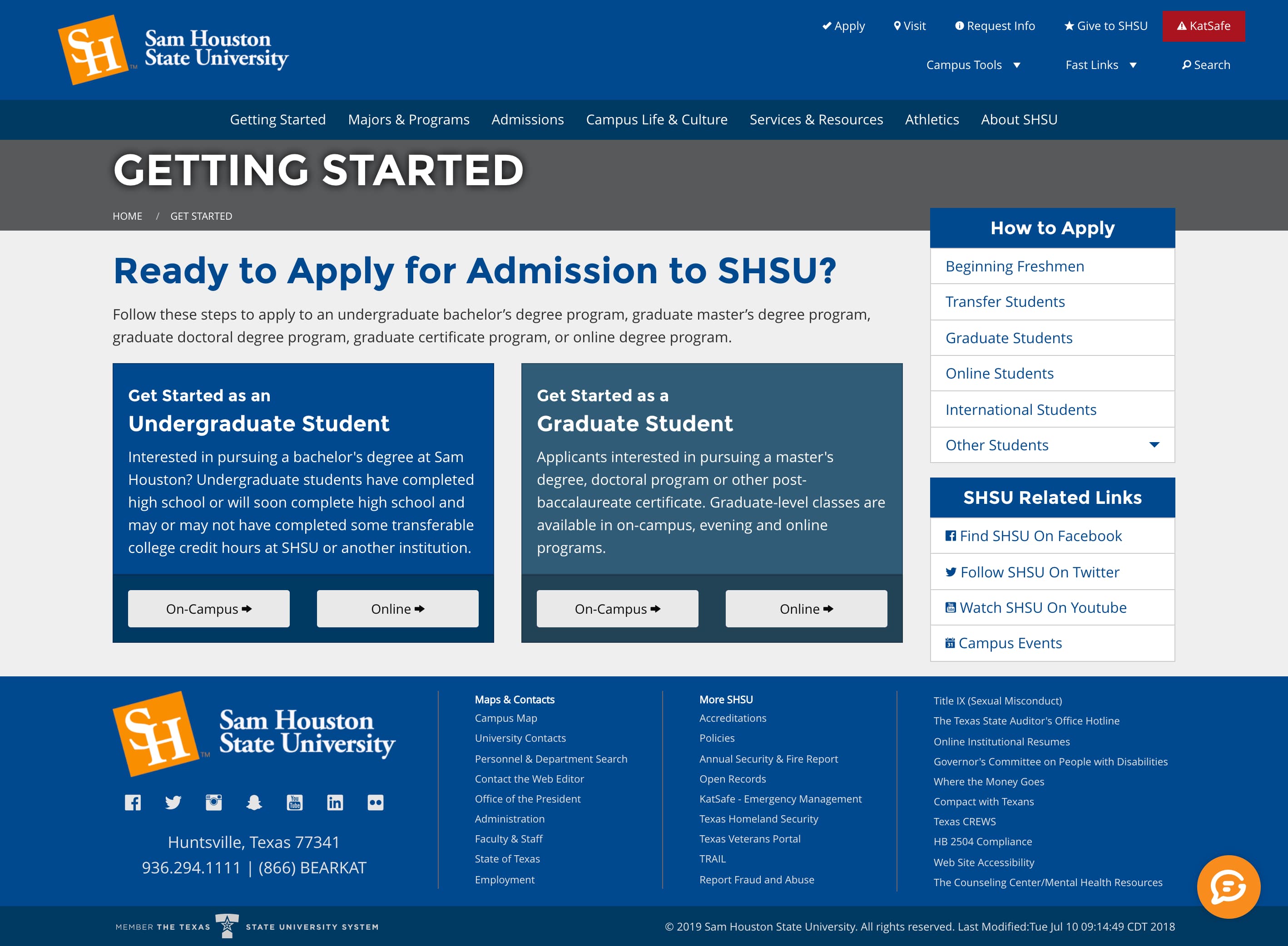The height and width of the screenshot is (946, 1288).
Task: Open Majors & Programs menu
Action: tap(408, 119)
